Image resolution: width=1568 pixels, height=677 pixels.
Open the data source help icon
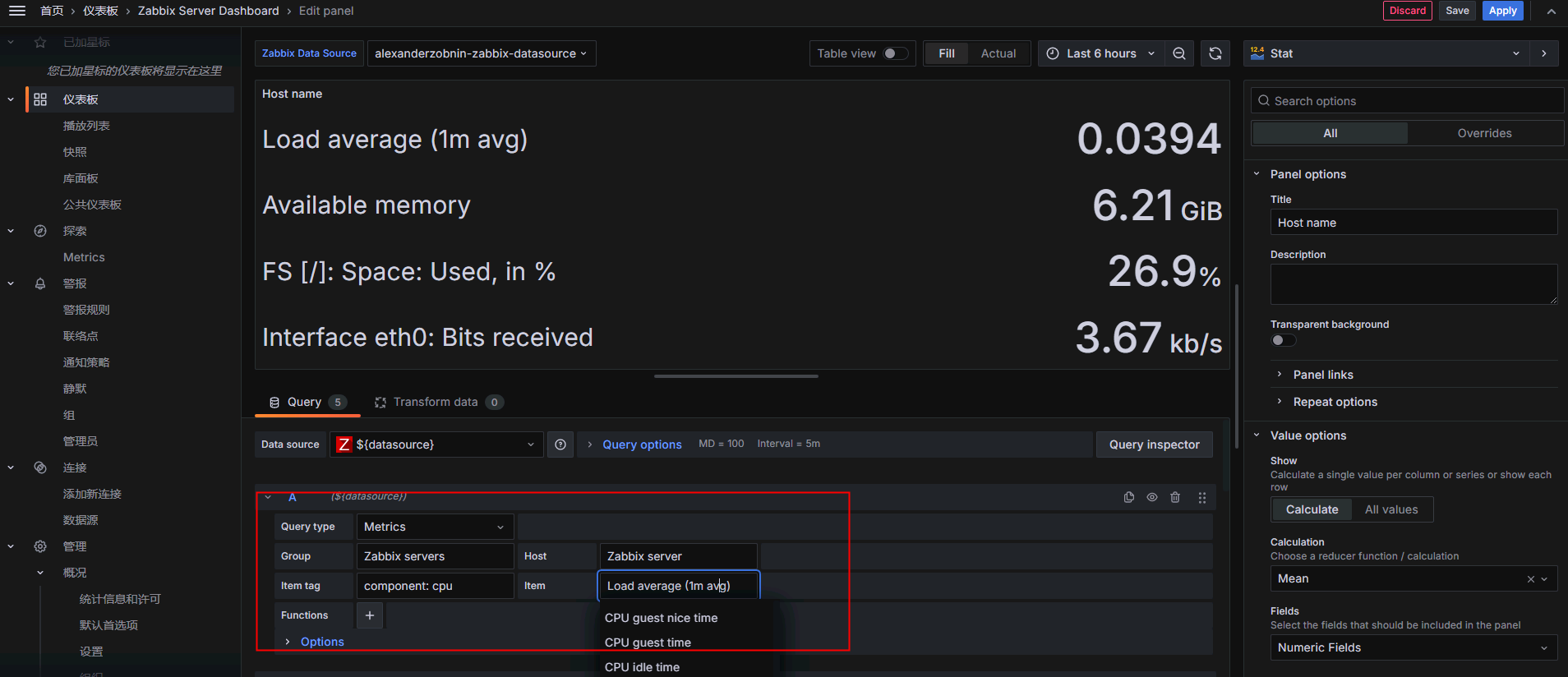point(560,444)
